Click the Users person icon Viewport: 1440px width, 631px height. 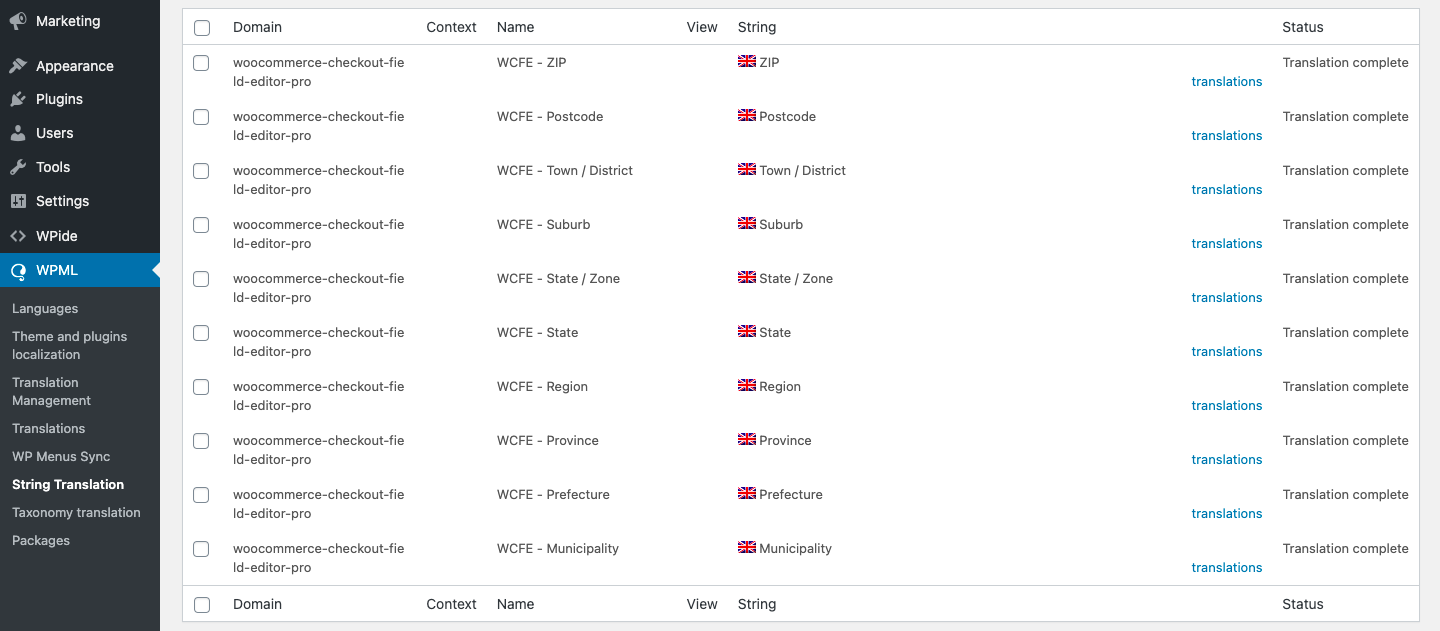click(x=18, y=133)
